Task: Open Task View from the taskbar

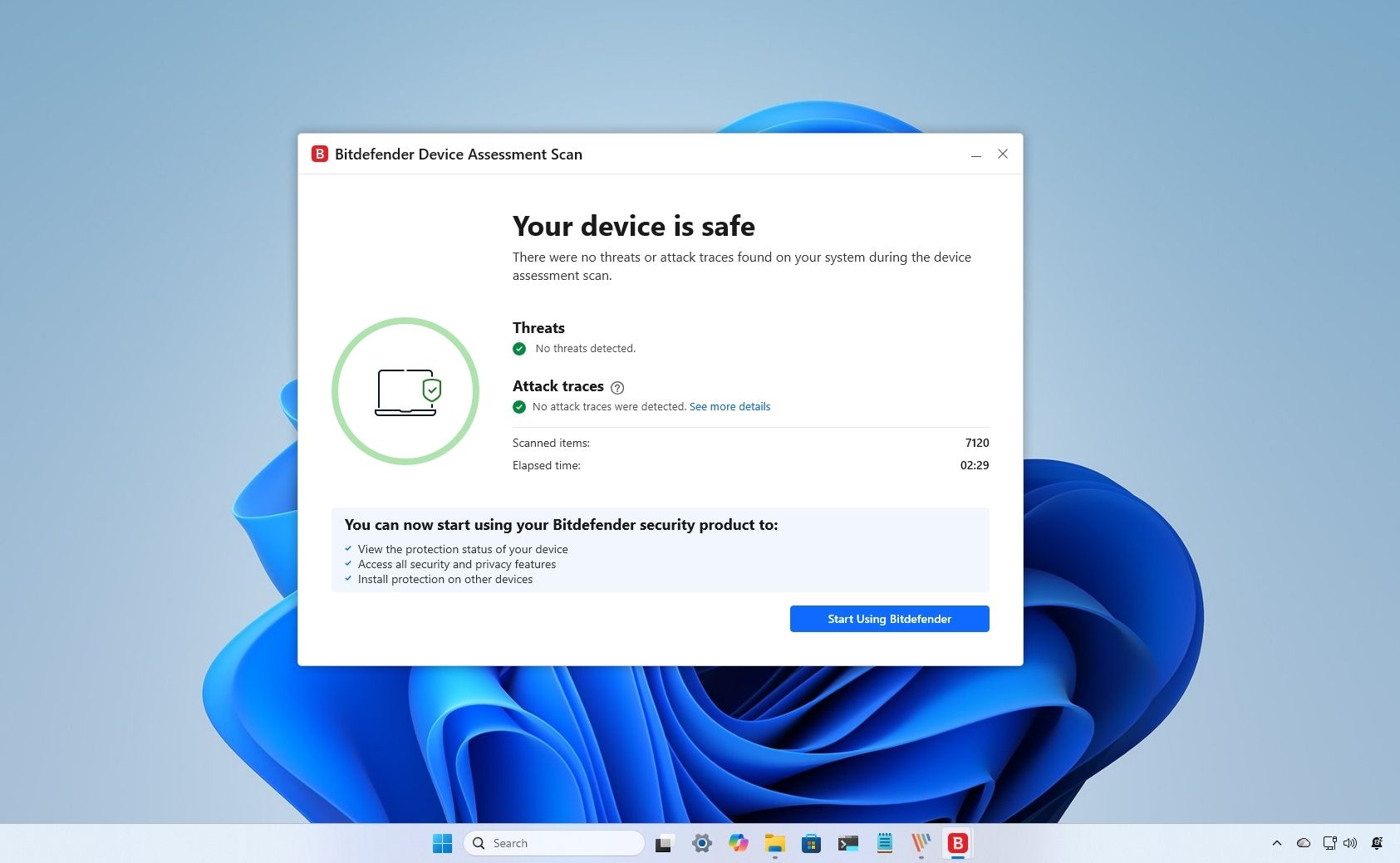Action: click(665, 844)
